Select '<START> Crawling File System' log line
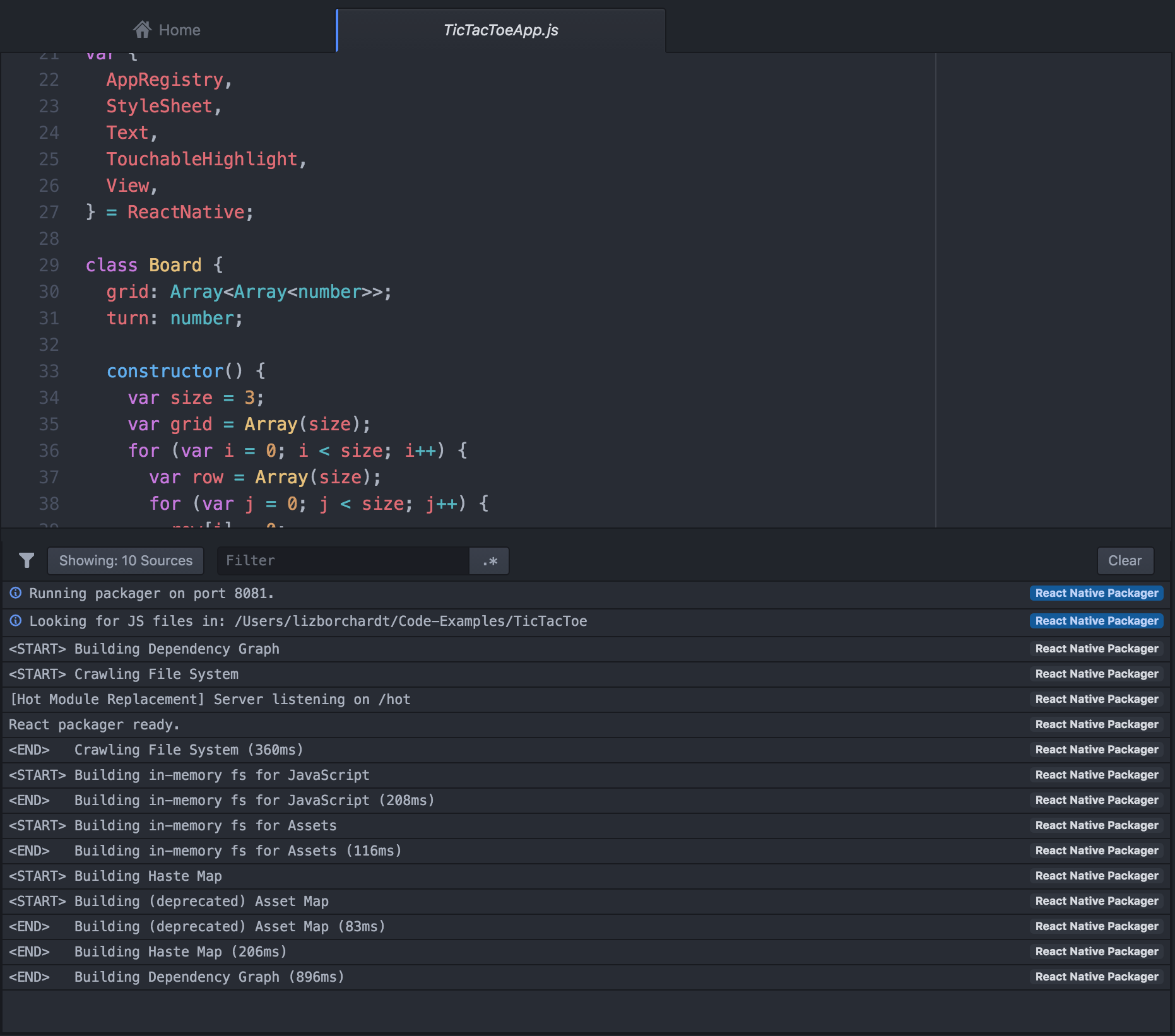 (124, 674)
